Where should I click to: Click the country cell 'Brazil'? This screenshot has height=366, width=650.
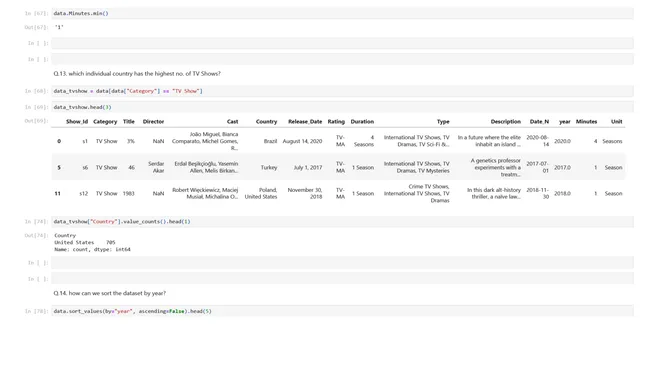click(270, 141)
